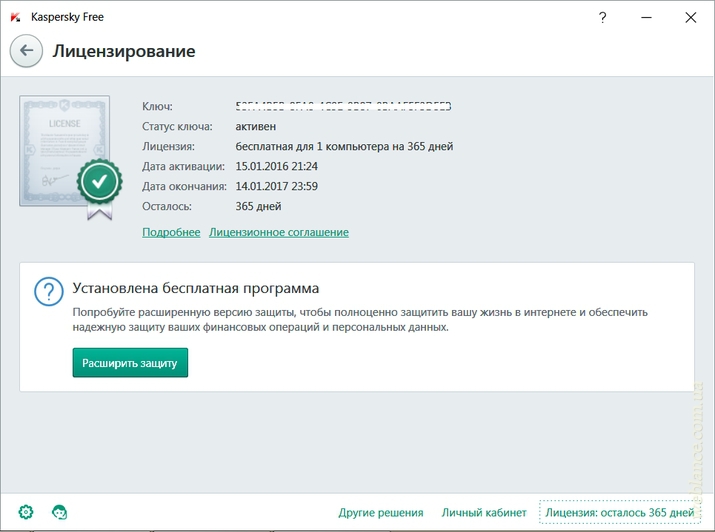Open the 'Личный кабинет' link
The width and height of the screenshot is (715, 532).
pyautogui.click(x=484, y=512)
